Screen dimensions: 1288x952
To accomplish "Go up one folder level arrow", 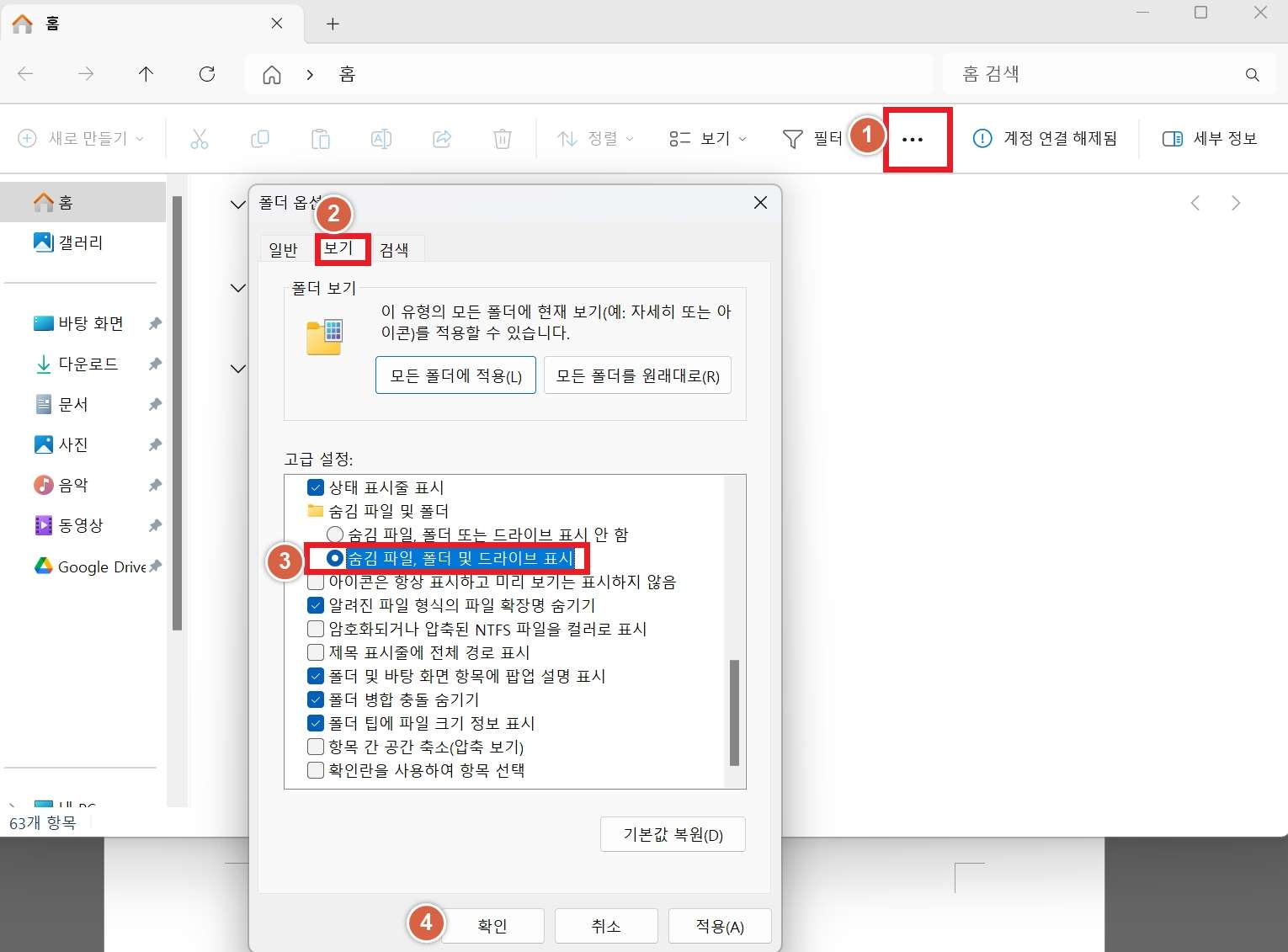I will pos(146,74).
